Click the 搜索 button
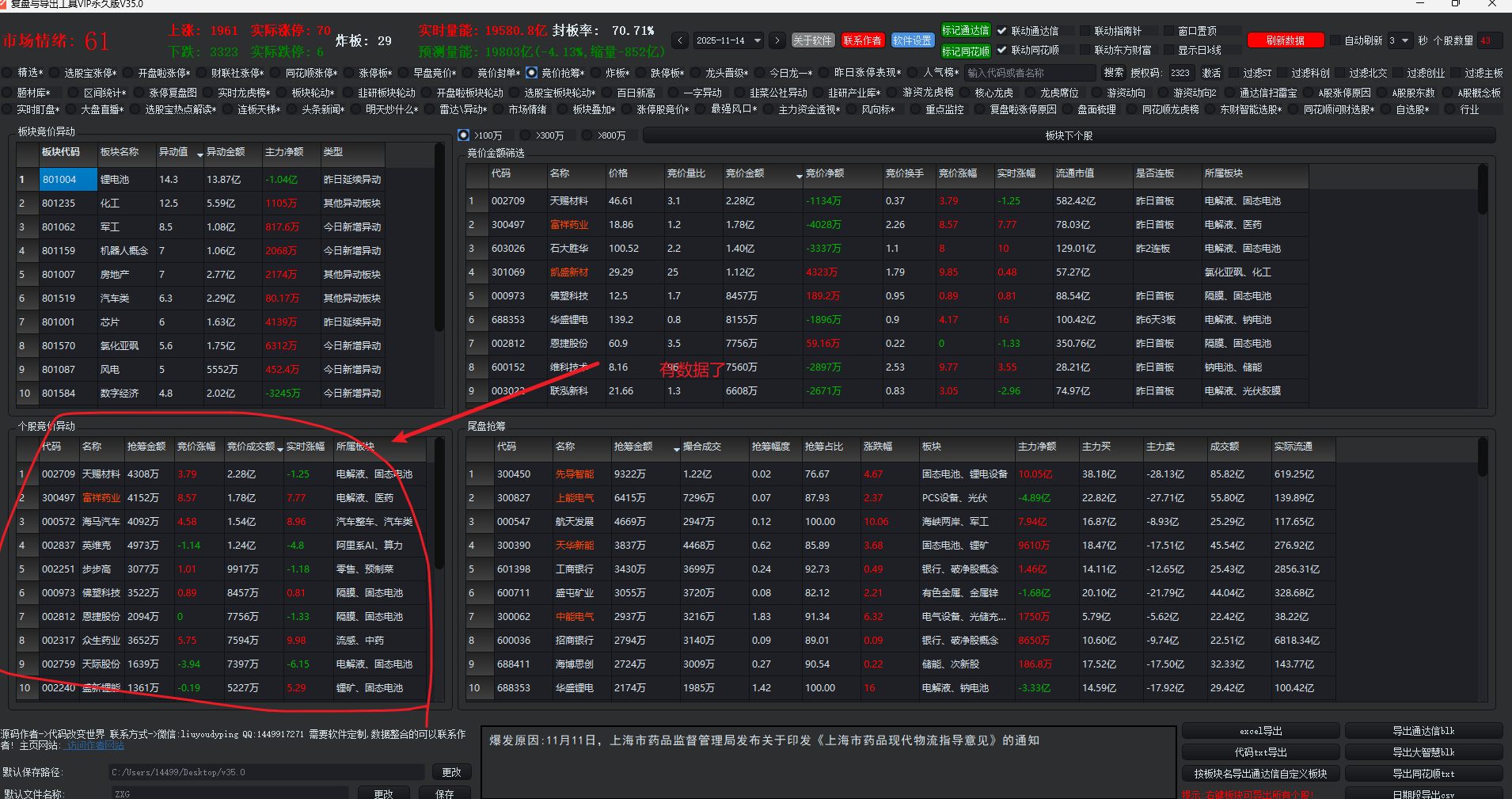Screen dimensions: 1512x799 (x=1113, y=73)
